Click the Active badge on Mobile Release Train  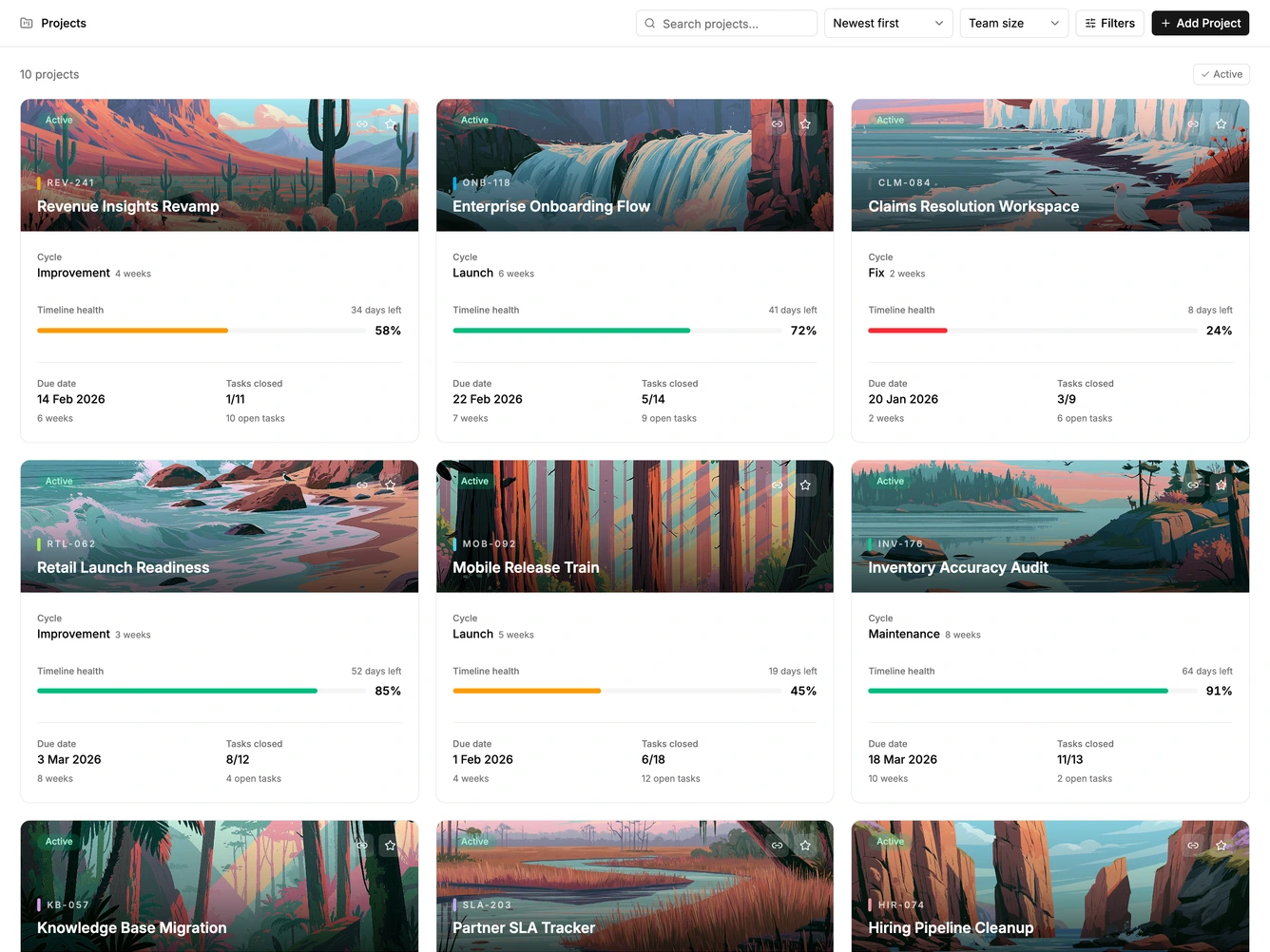[474, 481]
